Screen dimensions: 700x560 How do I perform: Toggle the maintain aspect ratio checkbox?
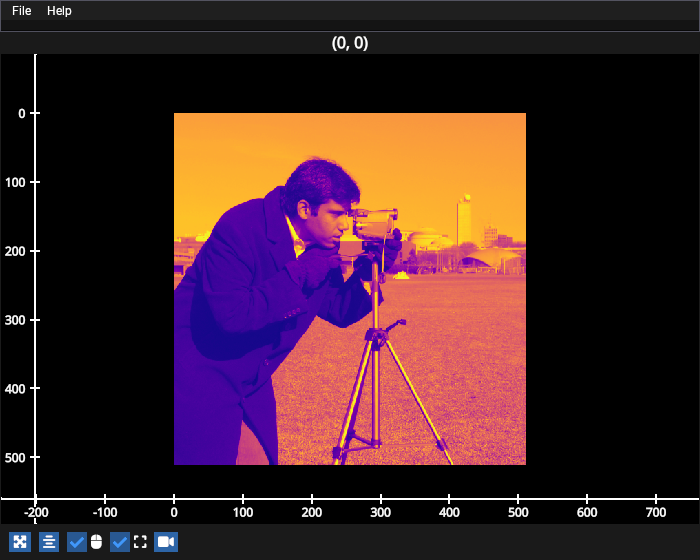(x=120, y=542)
